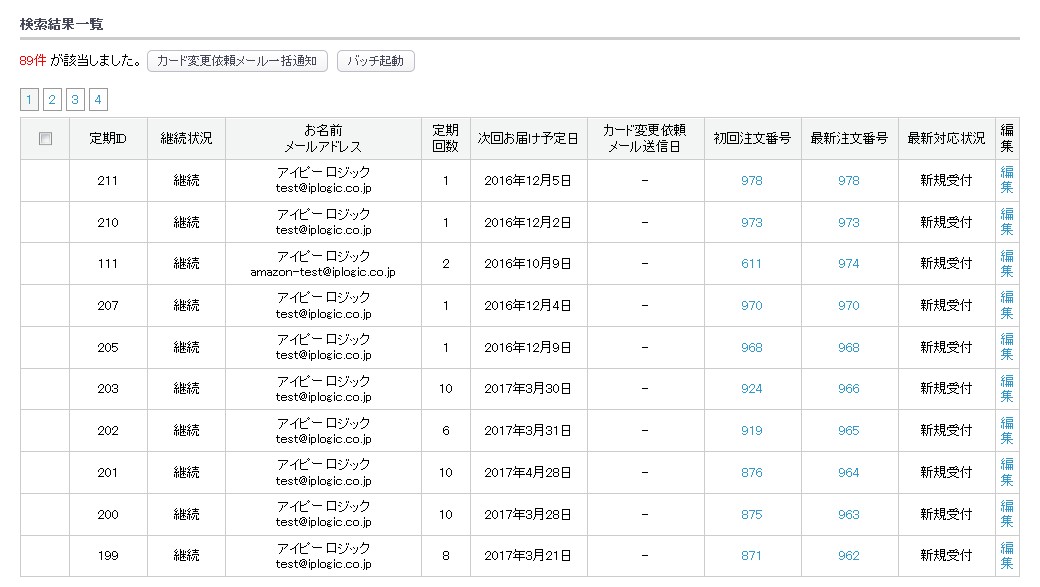Jump to results page 4
1040x587 pixels.
(98, 100)
